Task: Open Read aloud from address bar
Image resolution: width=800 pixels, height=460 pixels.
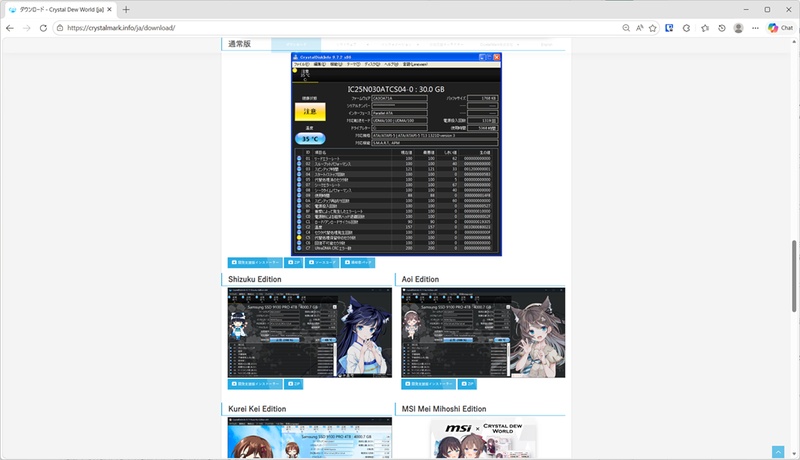Action: point(639,28)
